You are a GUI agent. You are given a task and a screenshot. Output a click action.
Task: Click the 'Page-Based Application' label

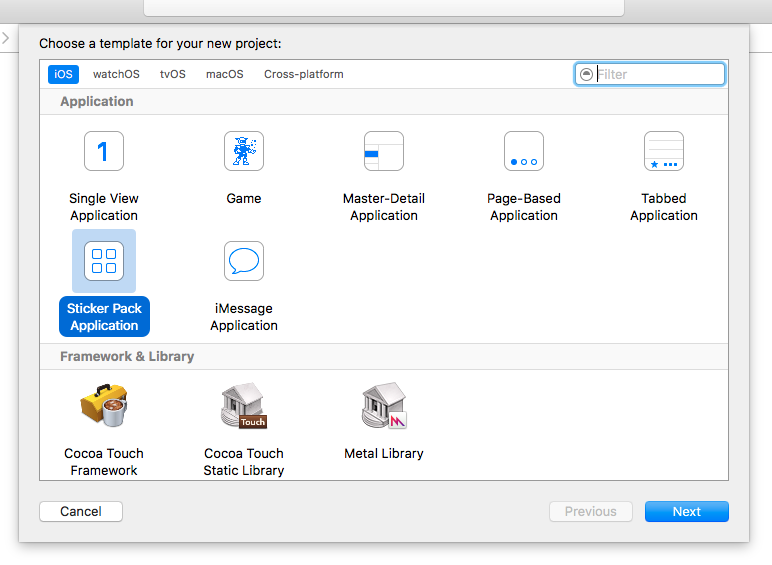pyautogui.click(x=524, y=207)
